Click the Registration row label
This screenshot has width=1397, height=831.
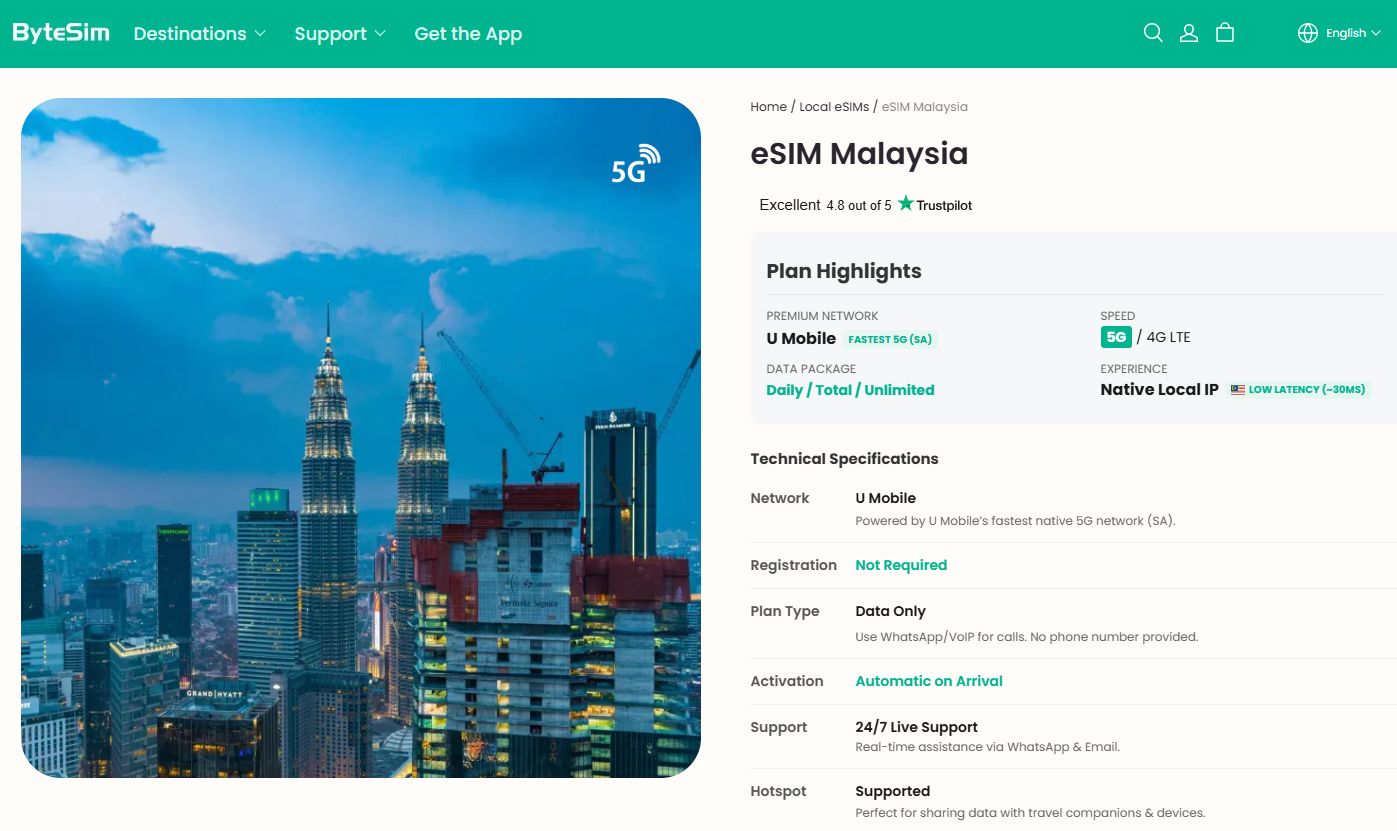(x=794, y=565)
